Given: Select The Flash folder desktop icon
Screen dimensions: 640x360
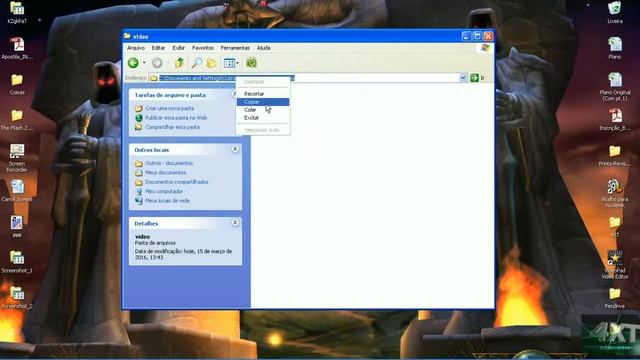Looking at the screenshot, I should click(17, 120).
